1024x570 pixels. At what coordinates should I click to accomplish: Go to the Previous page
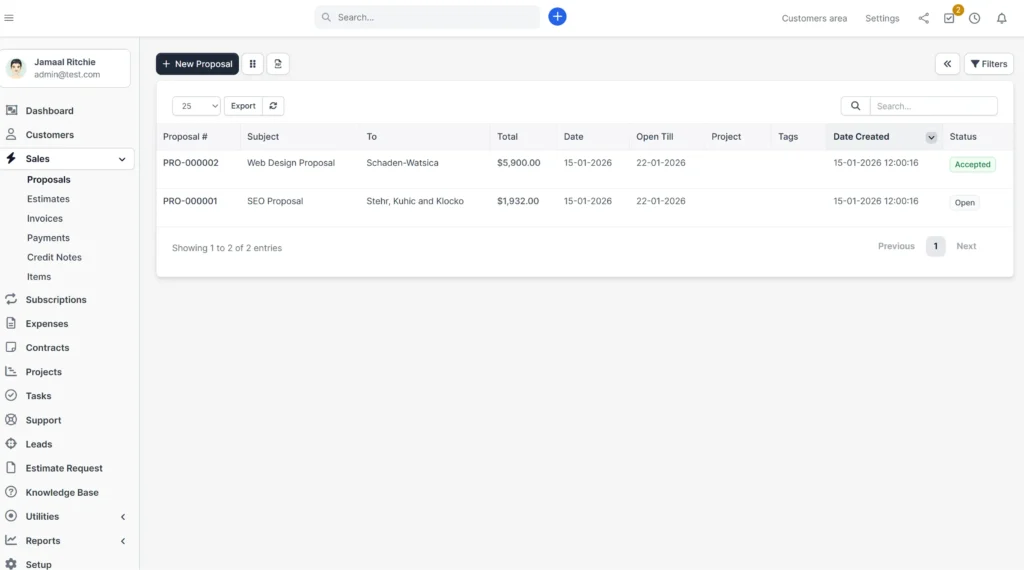(896, 246)
